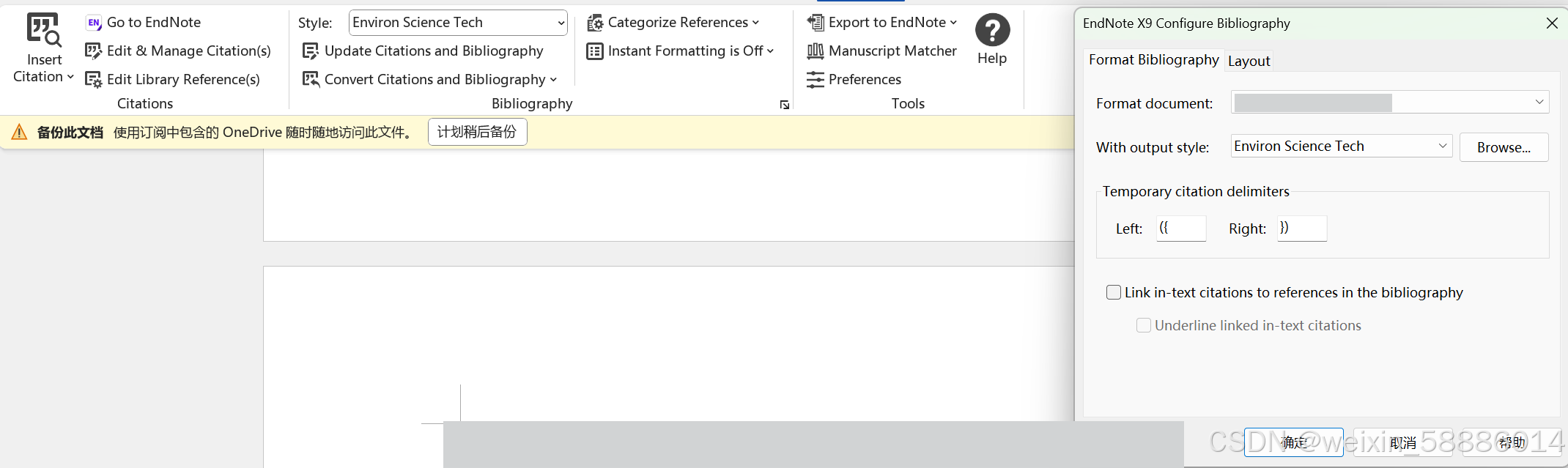The height and width of the screenshot is (468, 1568).
Task: Expand Instant Formatting is Off chevron
Action: click(770, 51)
